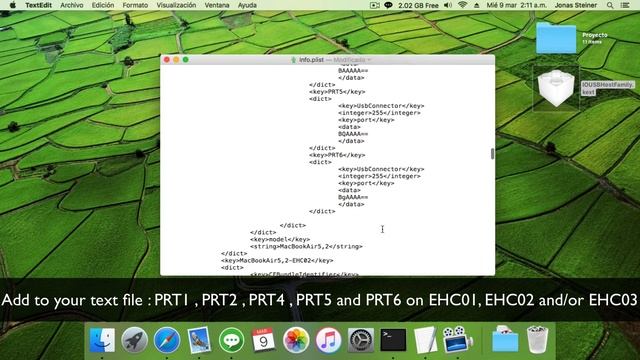Screen dimensions: 640x360
Task: Click the BgAAAA== data value
Action: (353, 197)
